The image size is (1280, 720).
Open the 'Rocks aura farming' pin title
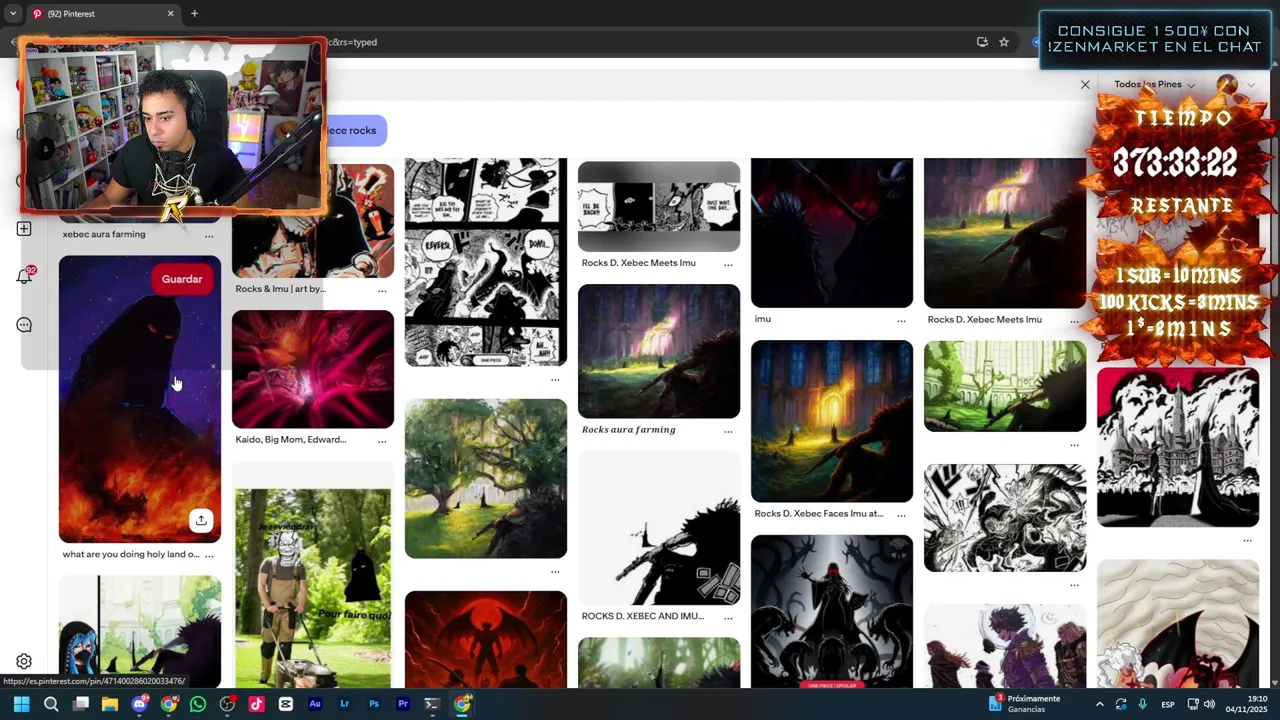point(629,430)
